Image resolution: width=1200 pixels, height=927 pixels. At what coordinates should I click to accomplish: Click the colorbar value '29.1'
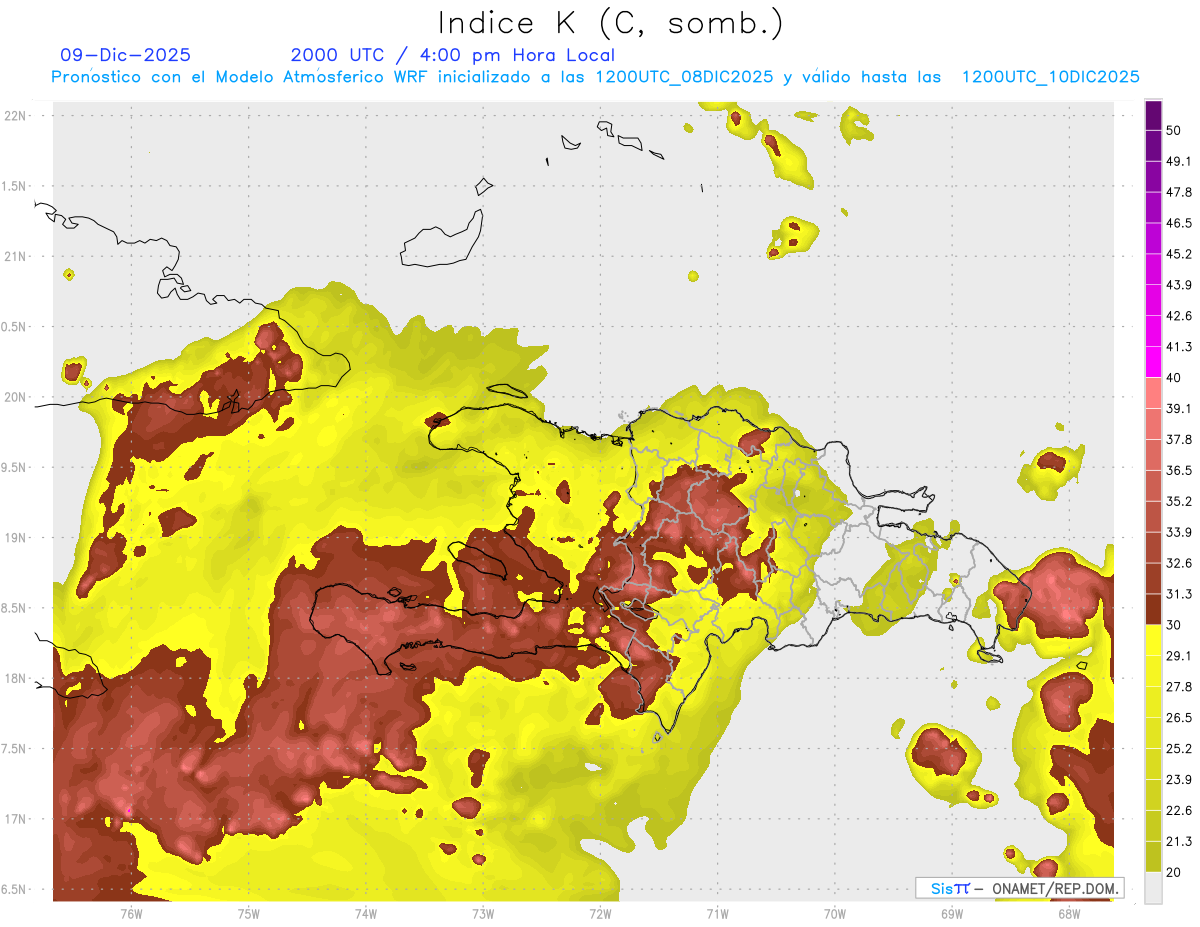1178,656
